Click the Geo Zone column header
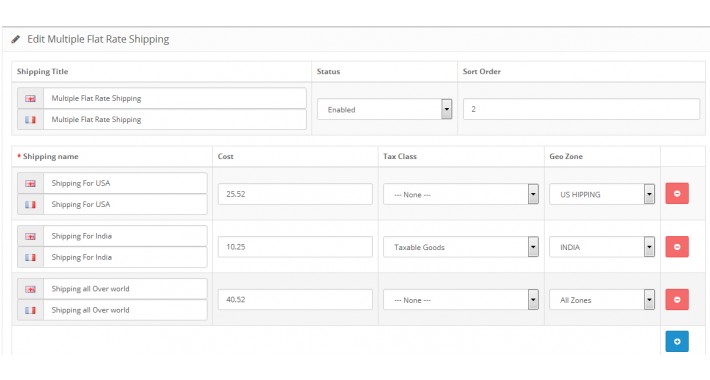Screen dimensions: 710x380 566,156
